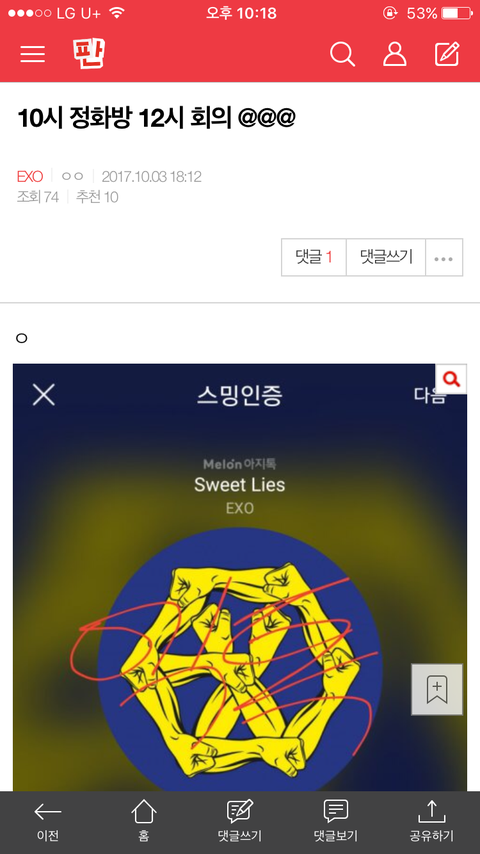480x854 pixels.
Task: Tap 댓글쓰기 in bottom bar
Action: click(240, 821)
